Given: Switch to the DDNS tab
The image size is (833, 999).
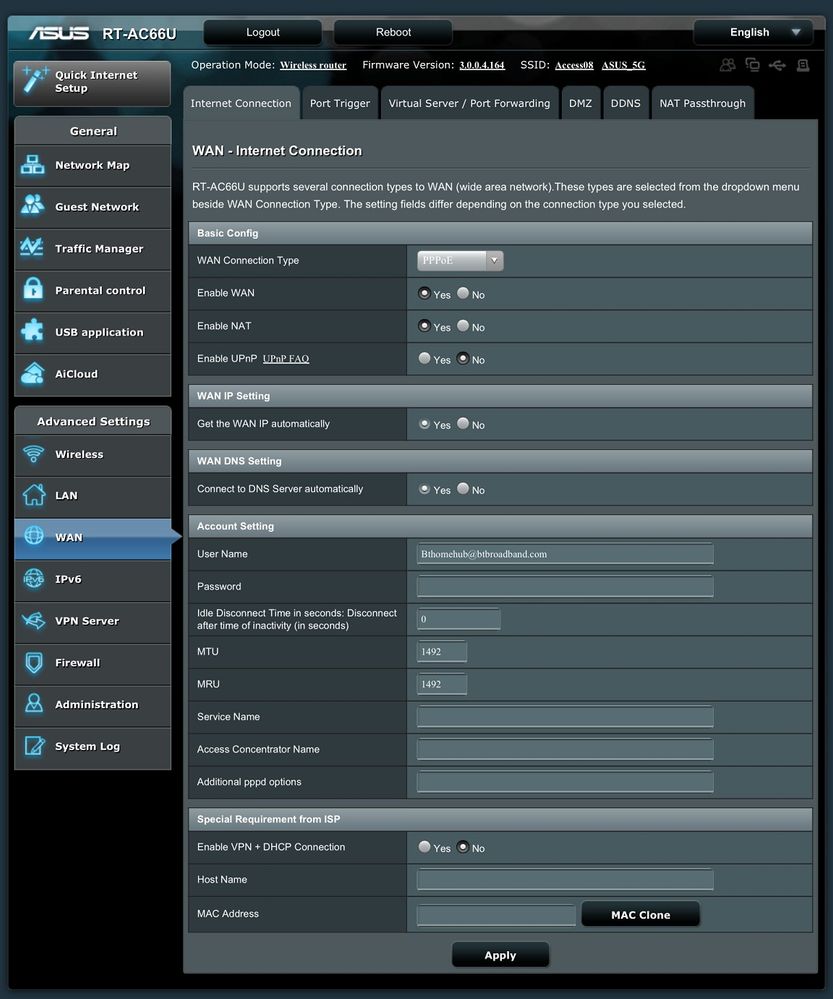Looking at the screenshot, I should [625, 103].
